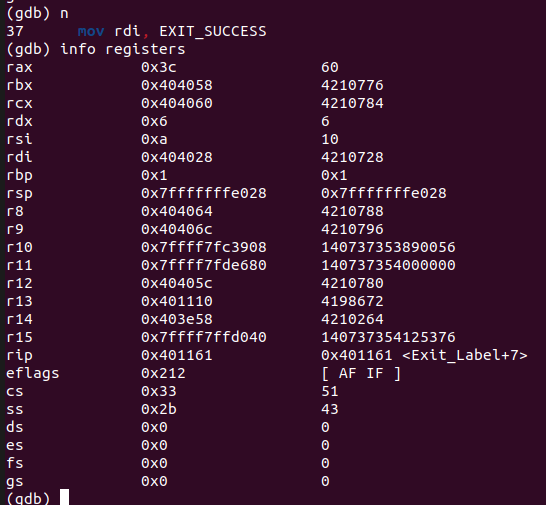
Task: Click the rdi hex value 0x404028
Action: pyautogui.click(x=177, y=157)
